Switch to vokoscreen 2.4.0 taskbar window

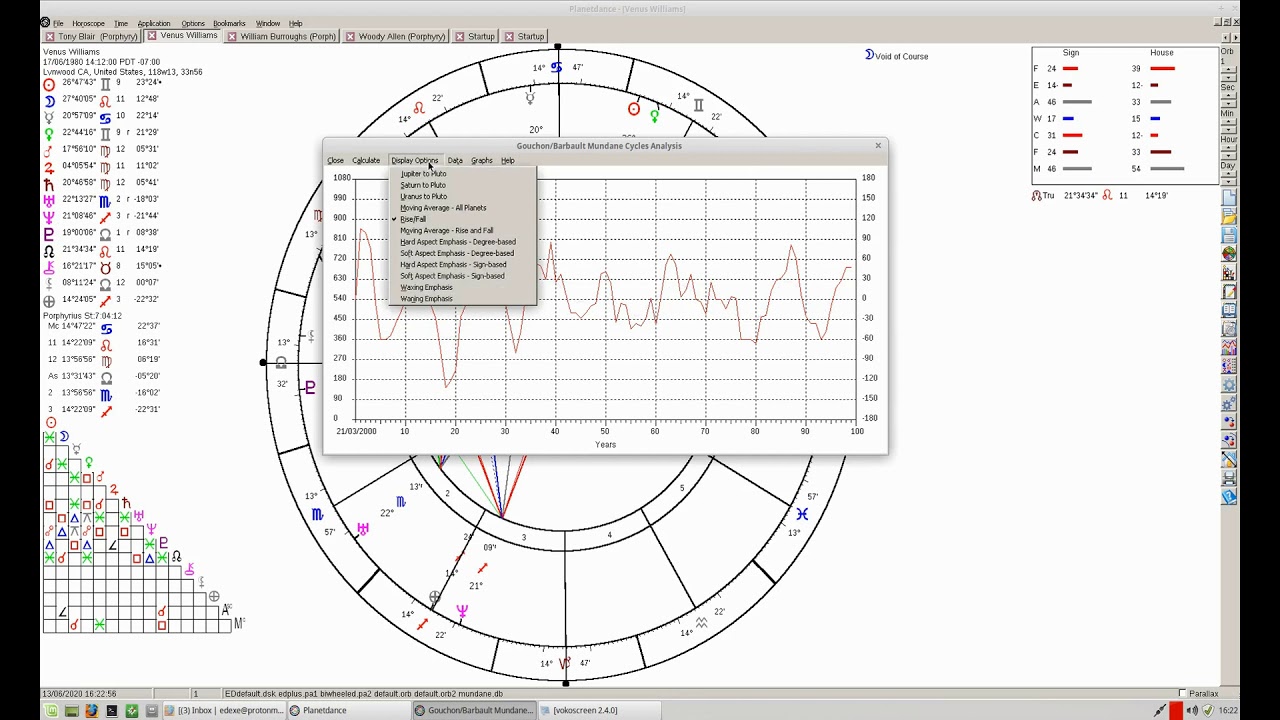(x=600, y=710)
